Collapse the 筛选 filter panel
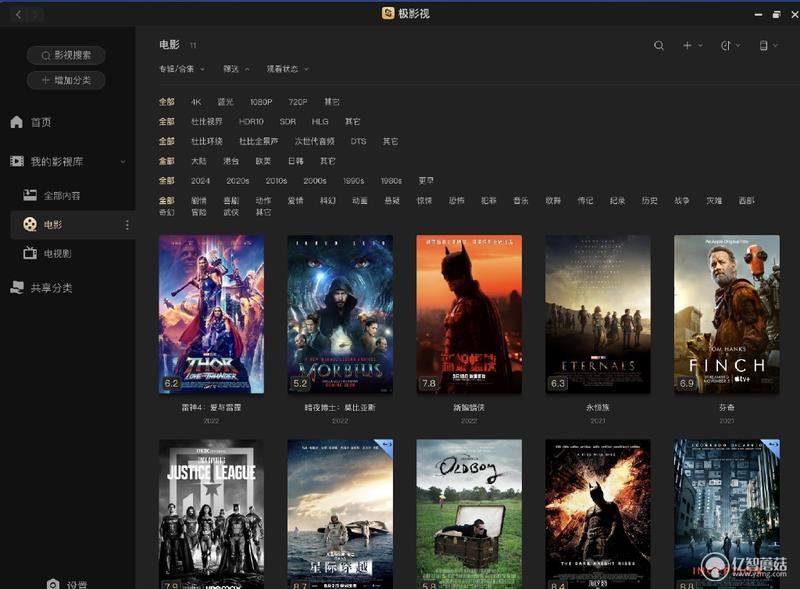This screenshot has height=589, width=800. tap(236, 69)
